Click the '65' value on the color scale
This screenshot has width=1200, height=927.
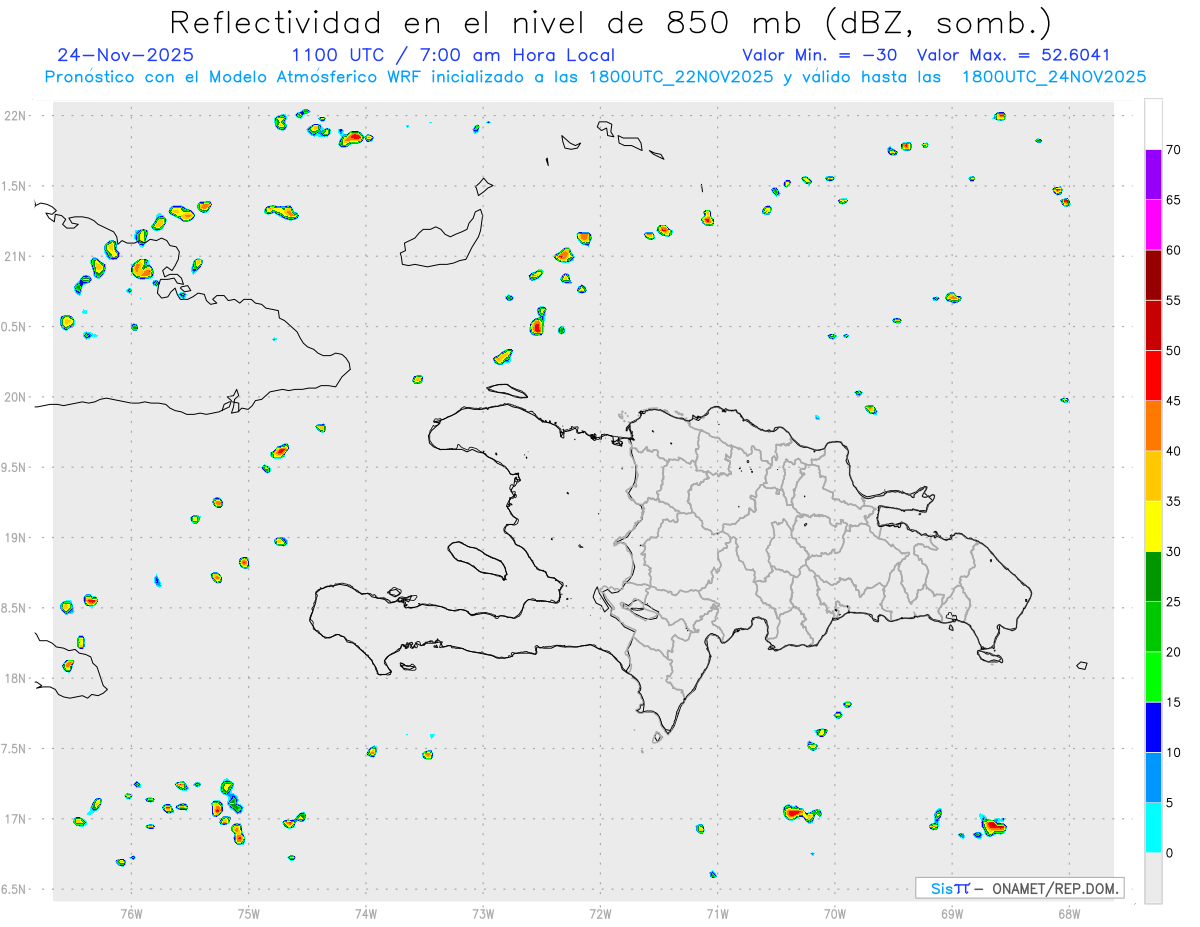(x=1173, y=200)
